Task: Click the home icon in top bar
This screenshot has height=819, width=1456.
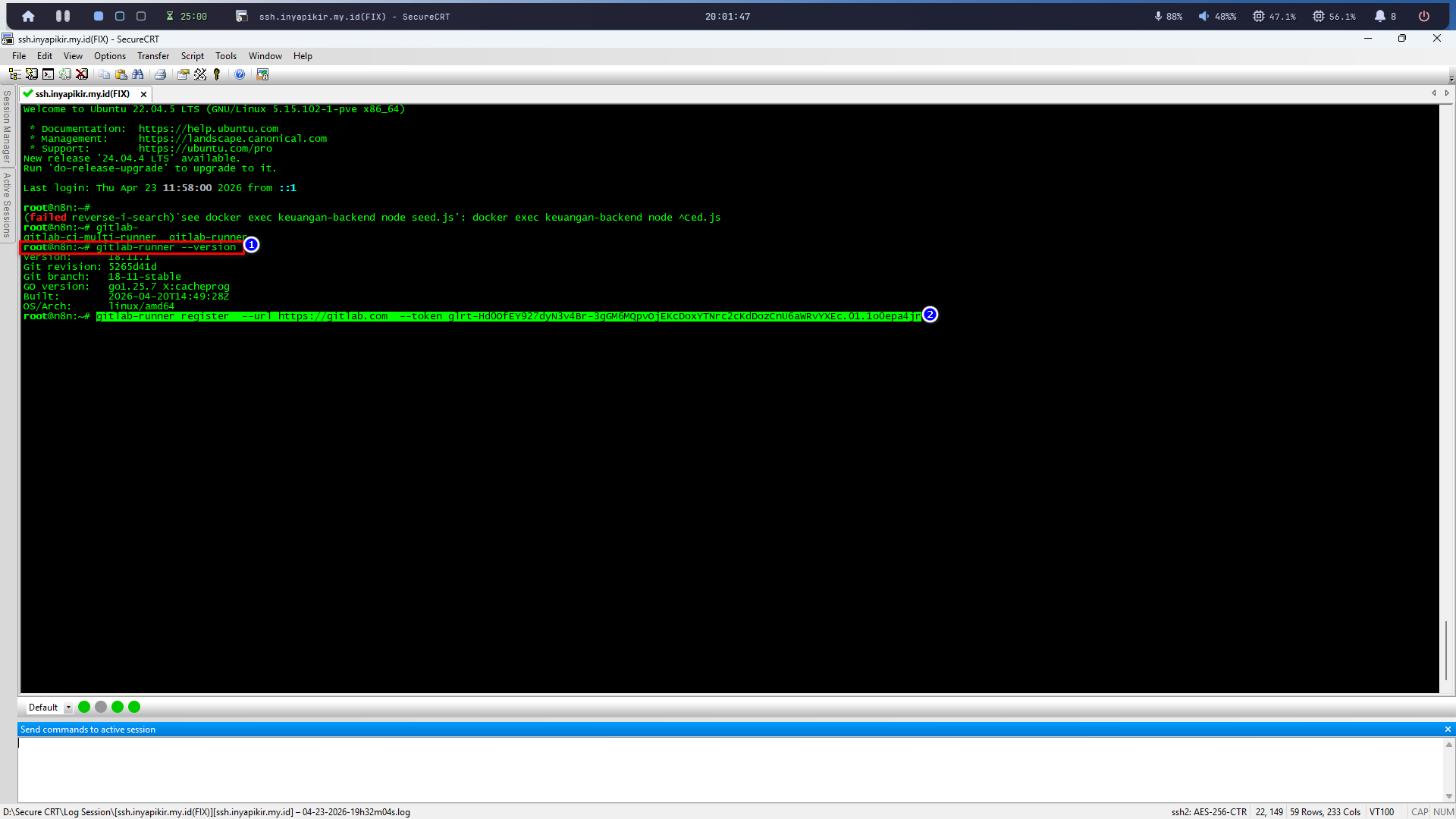Action: 28,16
